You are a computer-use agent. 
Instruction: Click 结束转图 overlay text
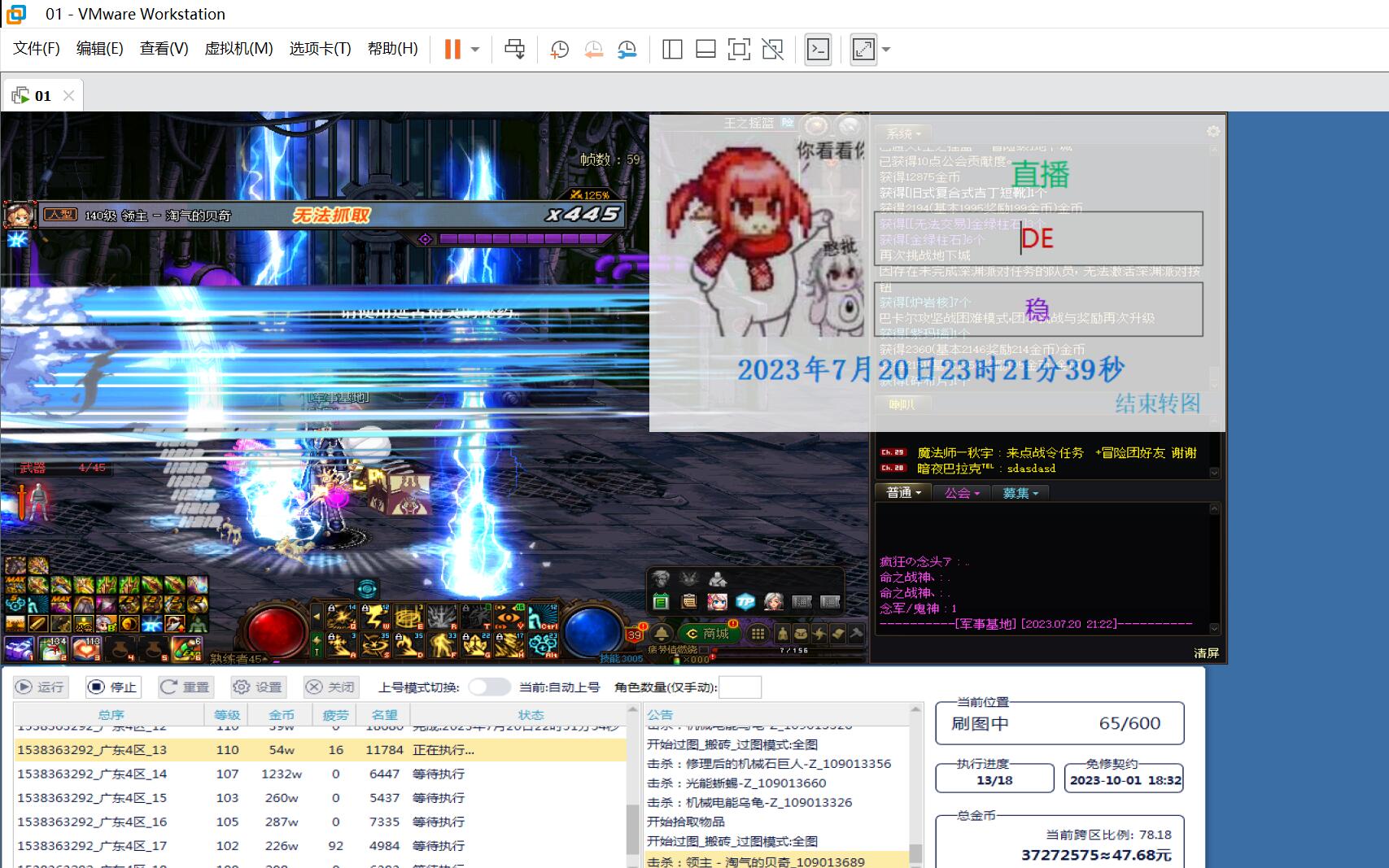point(1158,403)
